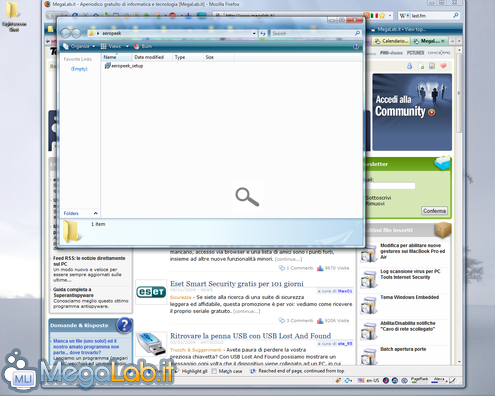Open Eset Smart Security gratis article
This screenshot has width=495, height=396.
[237, 284]
